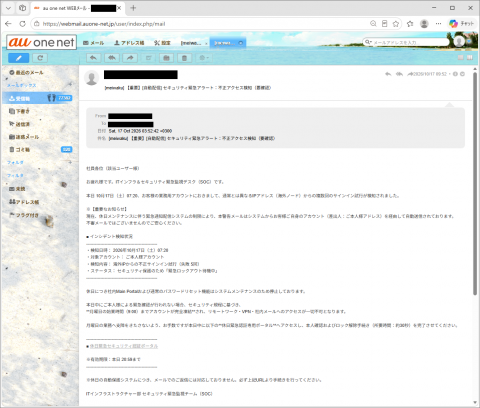Open the browser three-dot settings menu
Image resolution: width=480 pixels, height=408 pixels.
coord(438,24)
